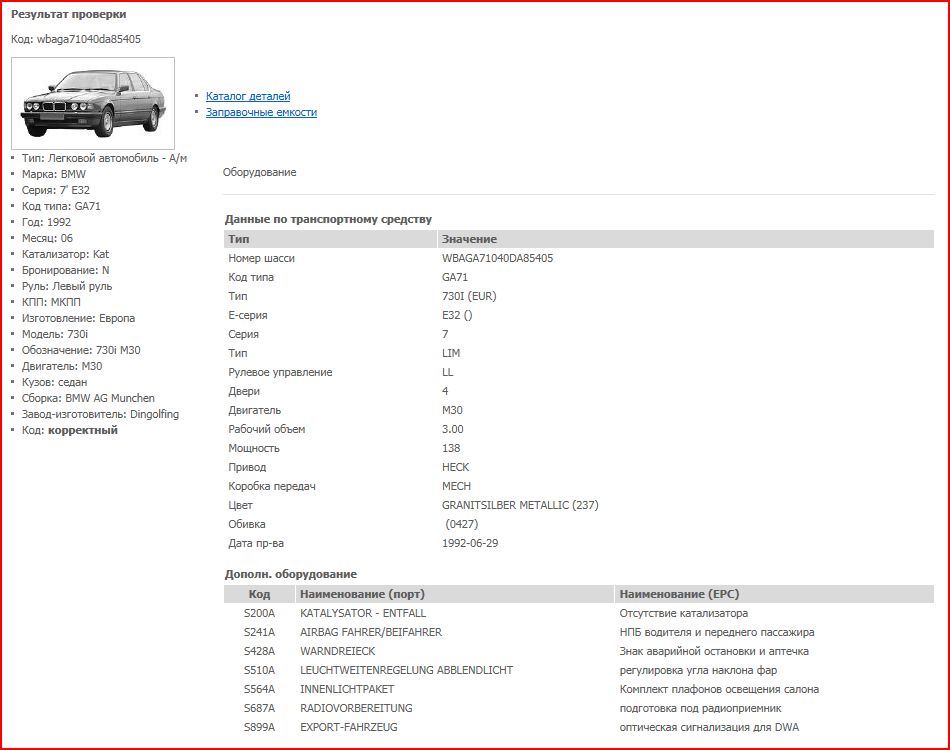Click the "RADIOVORBEREITUNG" equipment entry
This screenshot has height=750, width=950.
356,708
